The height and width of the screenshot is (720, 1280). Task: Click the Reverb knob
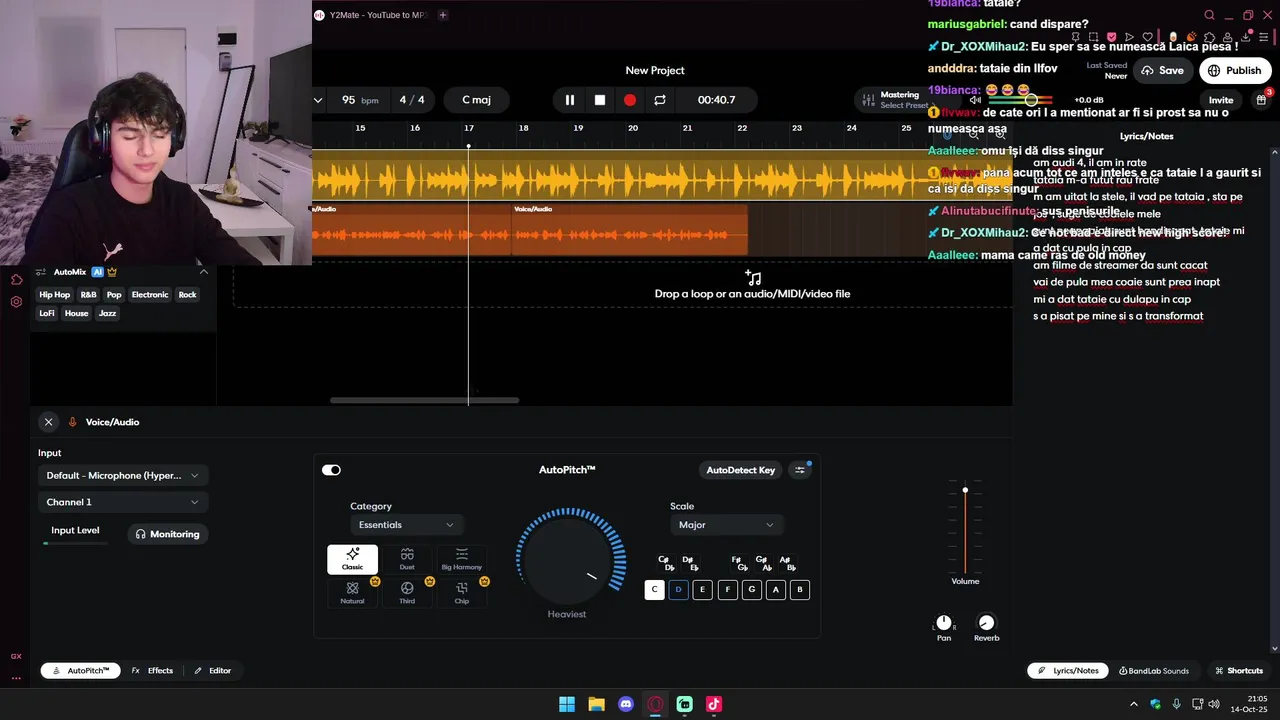point(986,623)
